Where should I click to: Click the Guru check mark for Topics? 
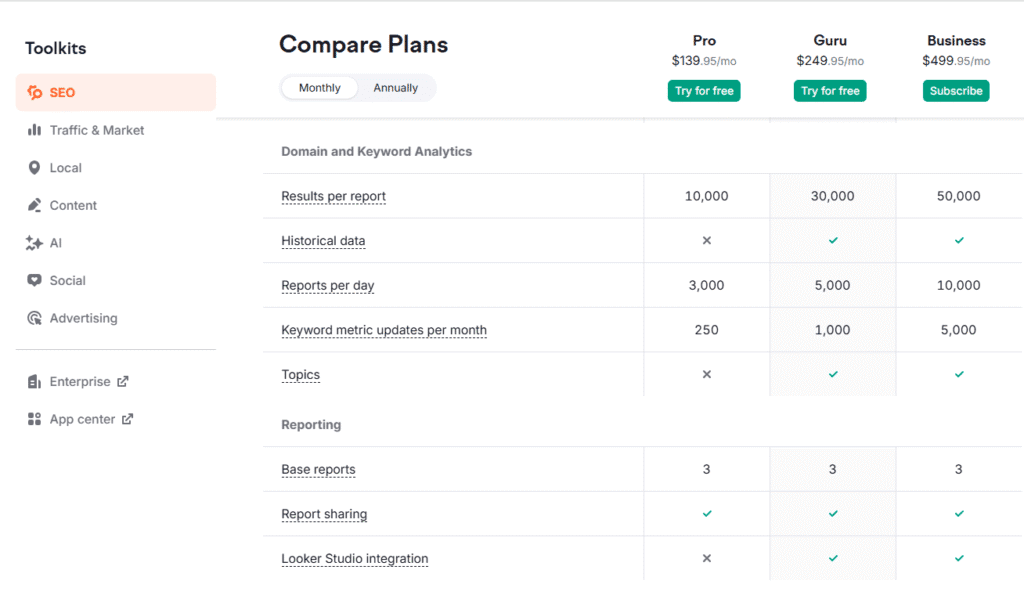coord(833,374)
